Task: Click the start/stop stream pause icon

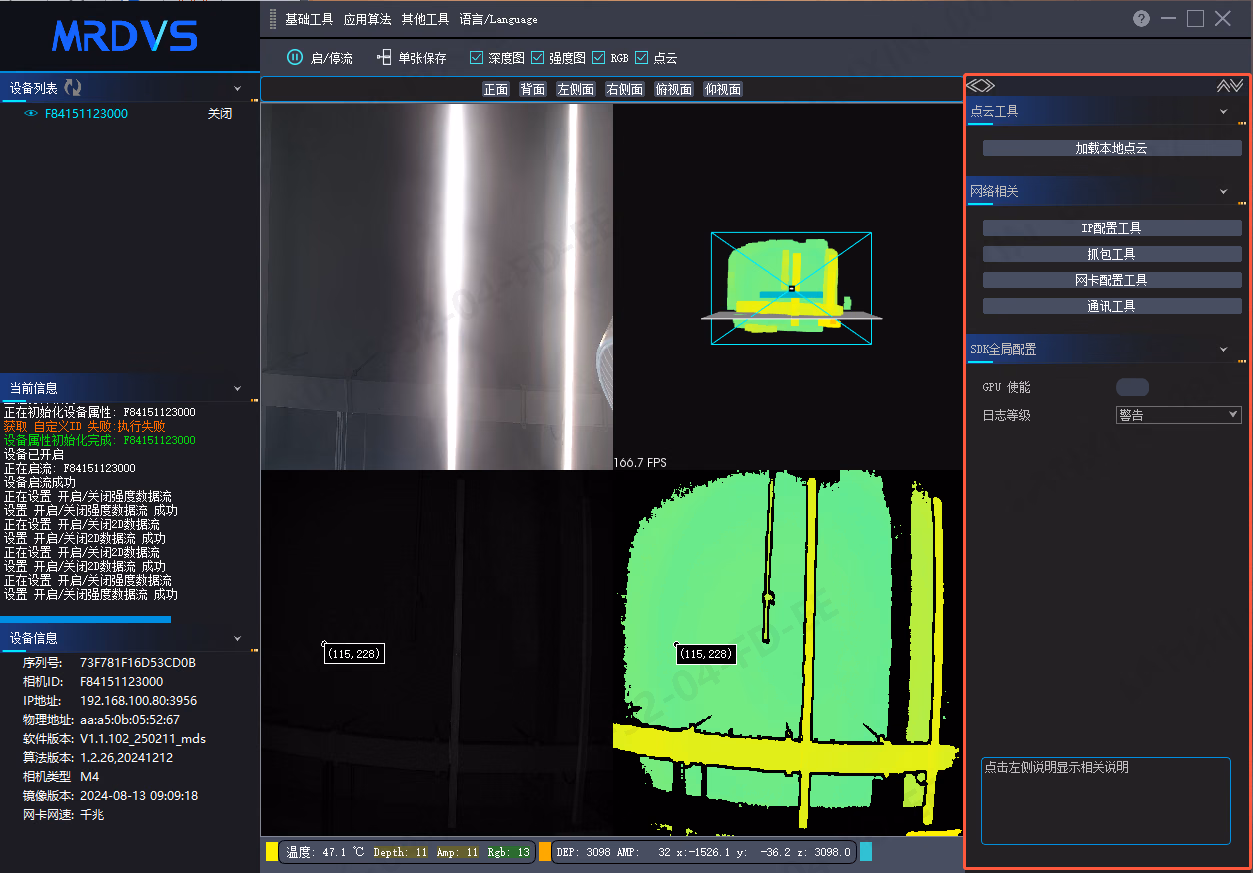Action: 295,58
